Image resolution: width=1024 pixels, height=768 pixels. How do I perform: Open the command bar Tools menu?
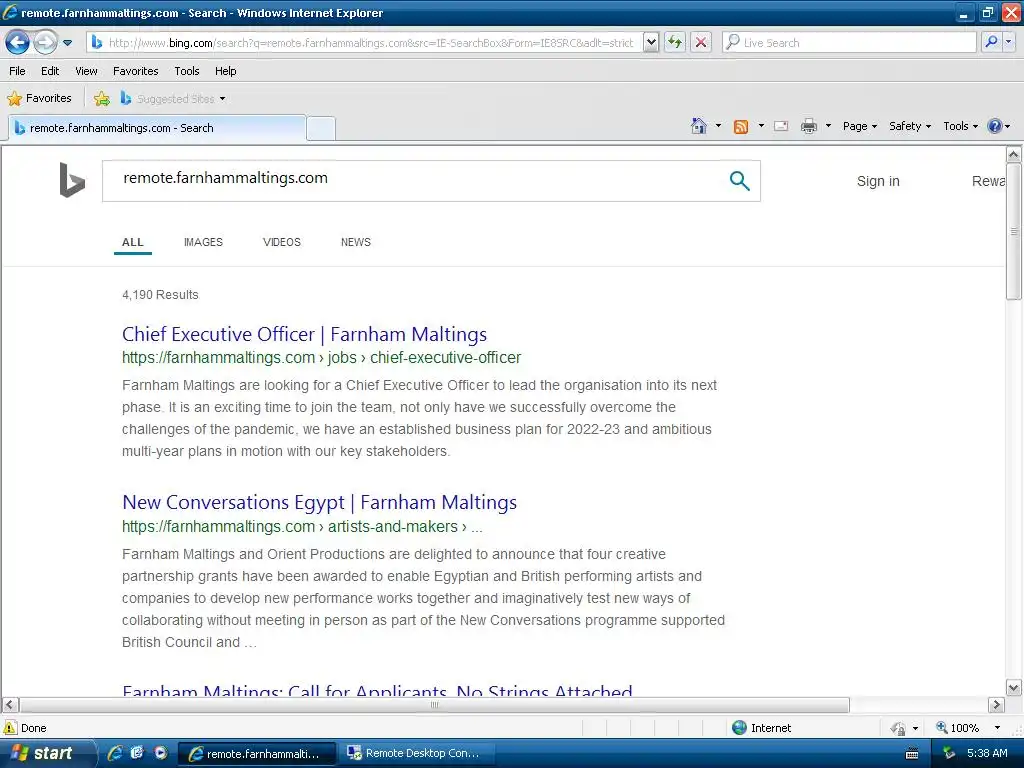tap(961, 126)
